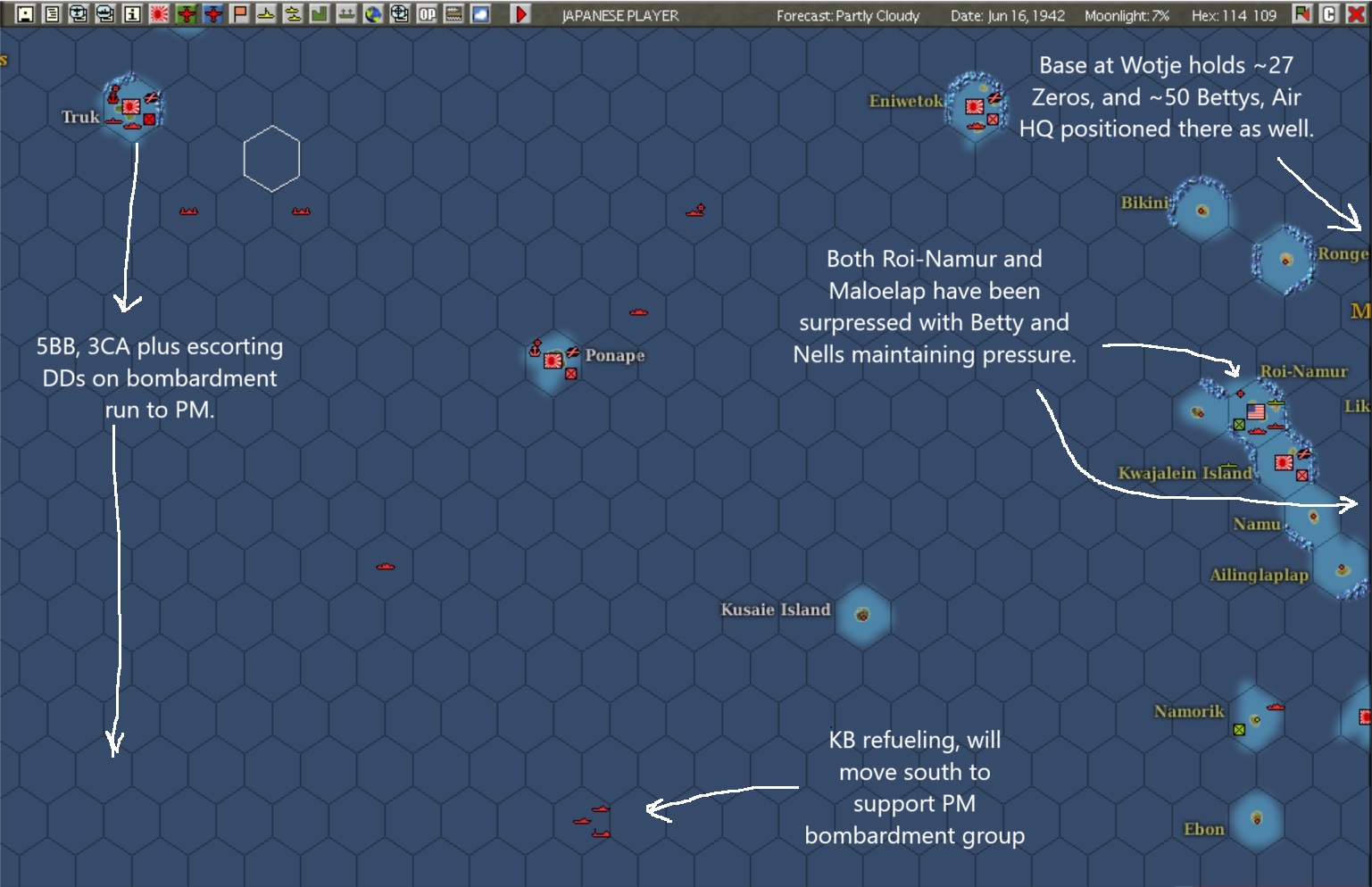This screenshot has height=887, width=1372.
Task: Select red plane on green background icon
Action: tap(187, 14)
